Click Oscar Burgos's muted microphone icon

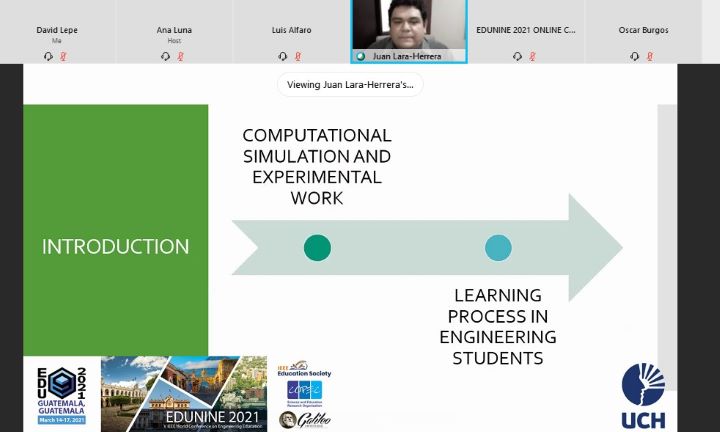pyautogui.click(x=650, y=57)
